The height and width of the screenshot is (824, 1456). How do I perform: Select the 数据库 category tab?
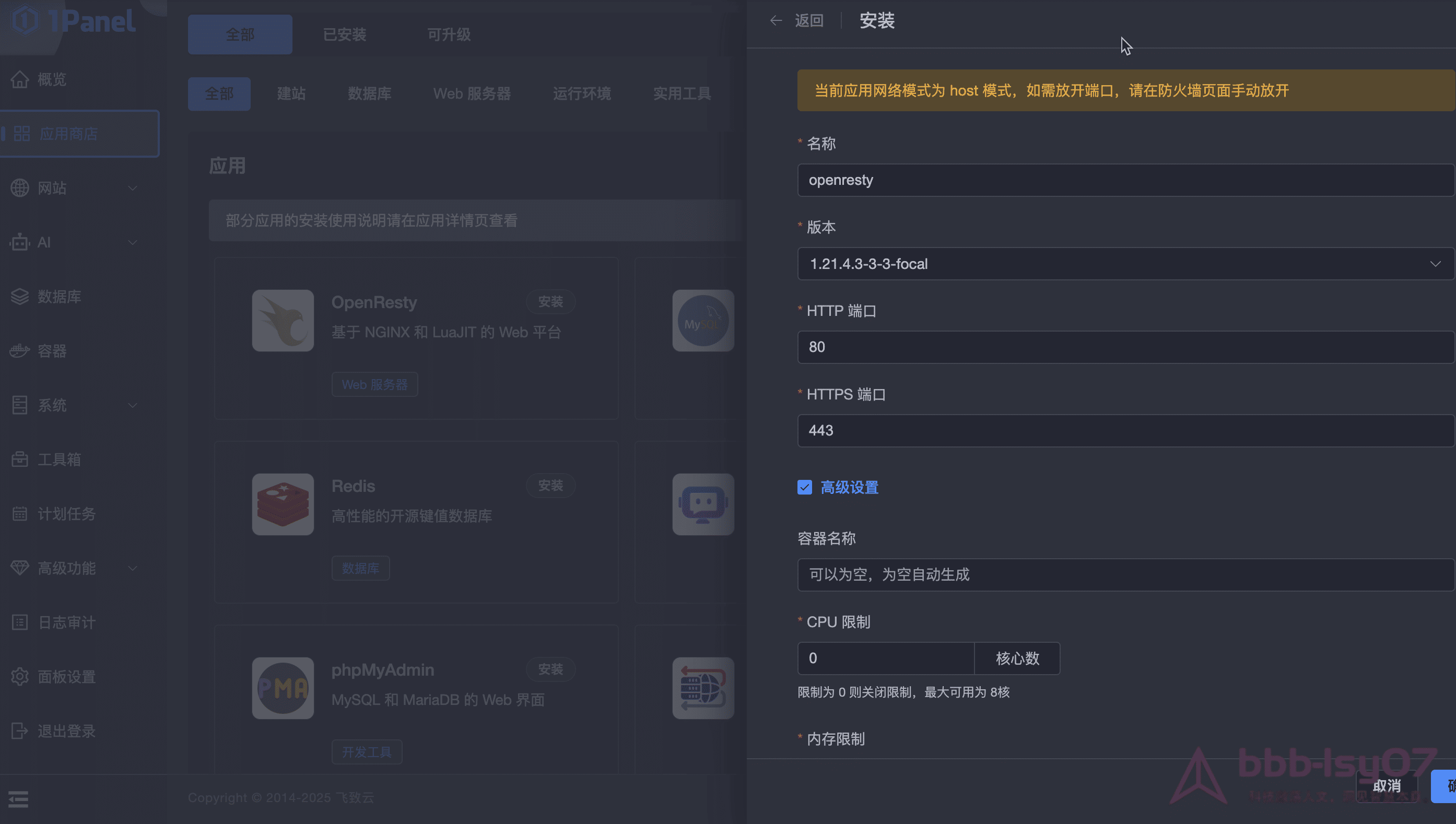(x=370, y=94)
